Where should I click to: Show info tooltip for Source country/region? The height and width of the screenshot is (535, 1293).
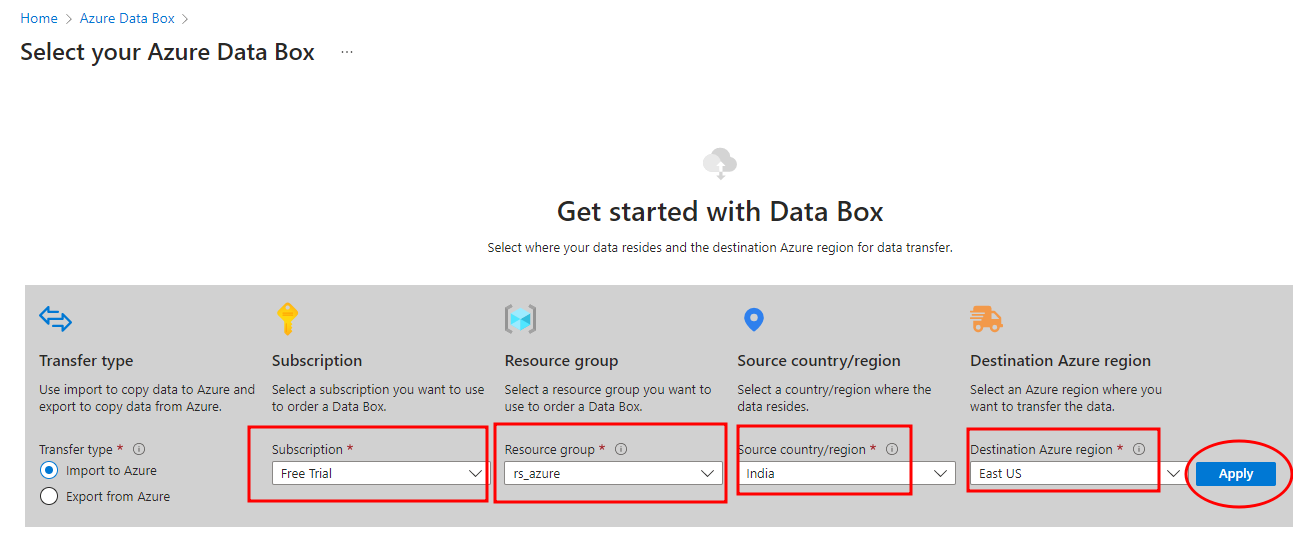(x=892, y=450)
